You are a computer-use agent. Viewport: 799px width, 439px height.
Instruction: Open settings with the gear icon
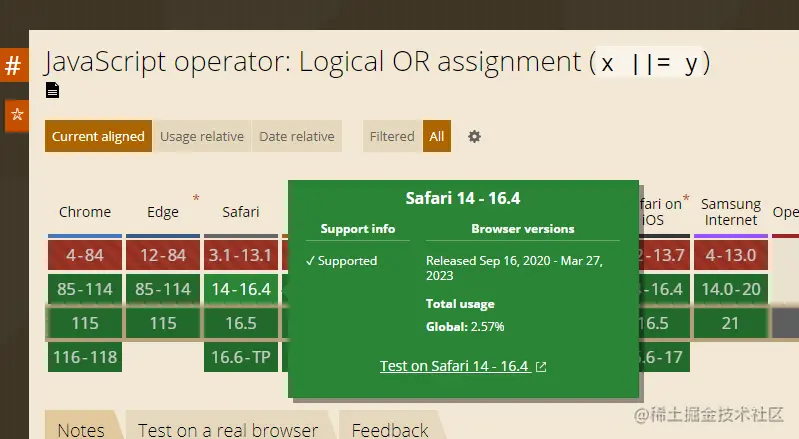click(474, 136)
